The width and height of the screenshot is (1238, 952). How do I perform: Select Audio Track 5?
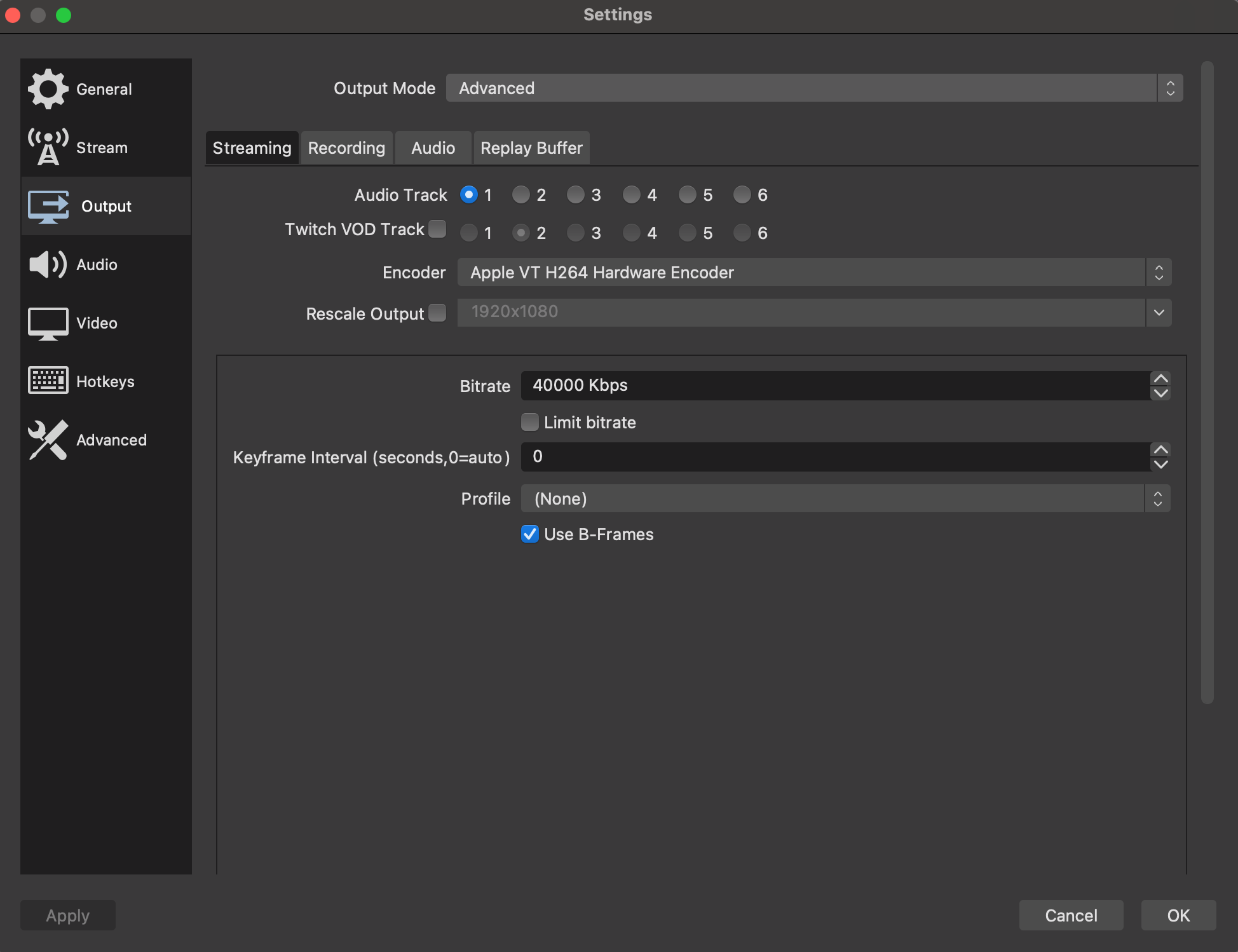coord(688,194)
